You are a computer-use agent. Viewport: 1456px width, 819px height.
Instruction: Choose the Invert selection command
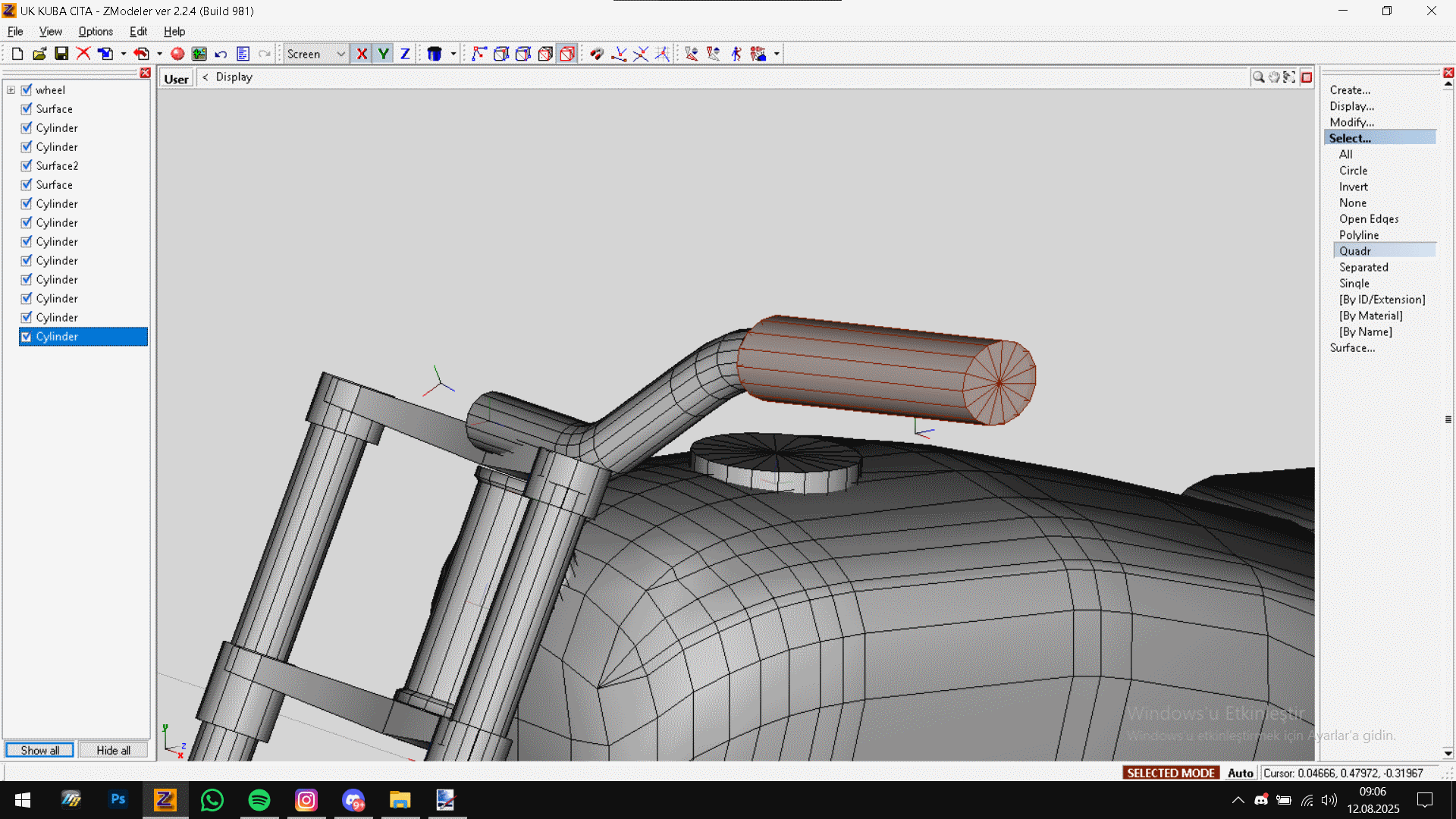click(1353, 187)
